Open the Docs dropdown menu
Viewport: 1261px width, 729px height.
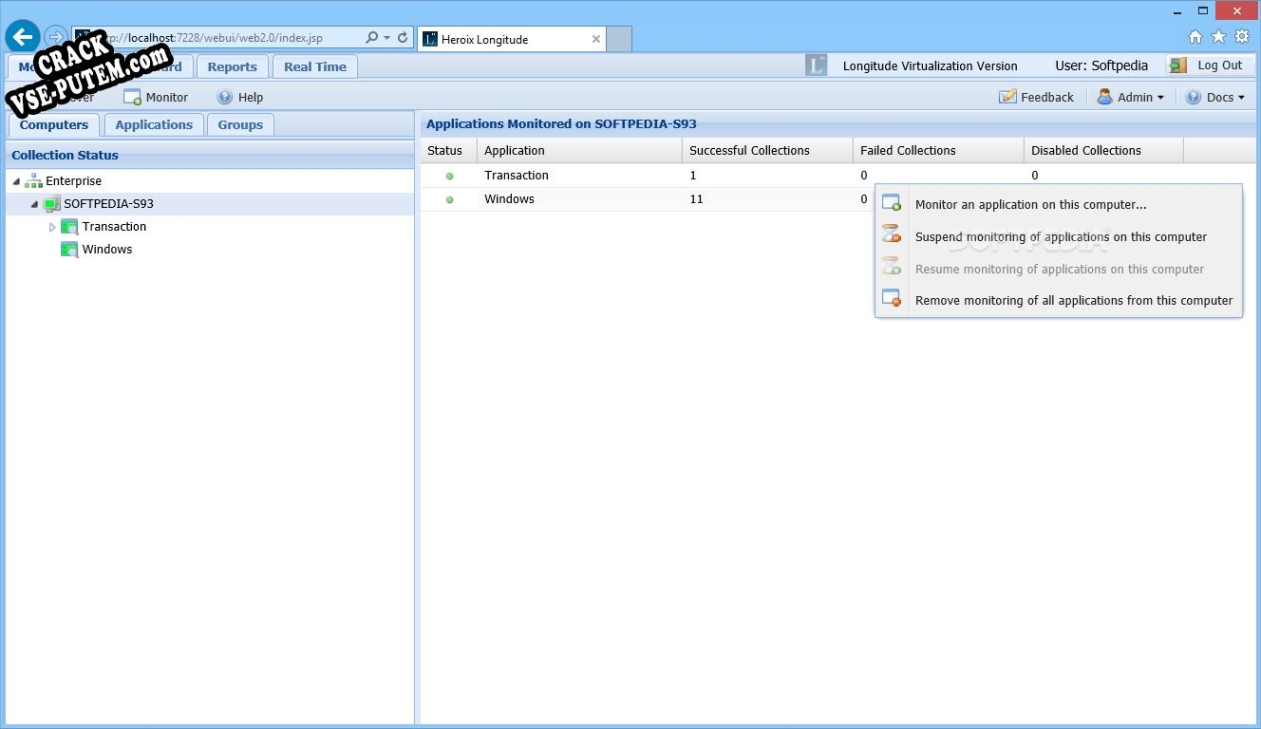point(1217,96)
